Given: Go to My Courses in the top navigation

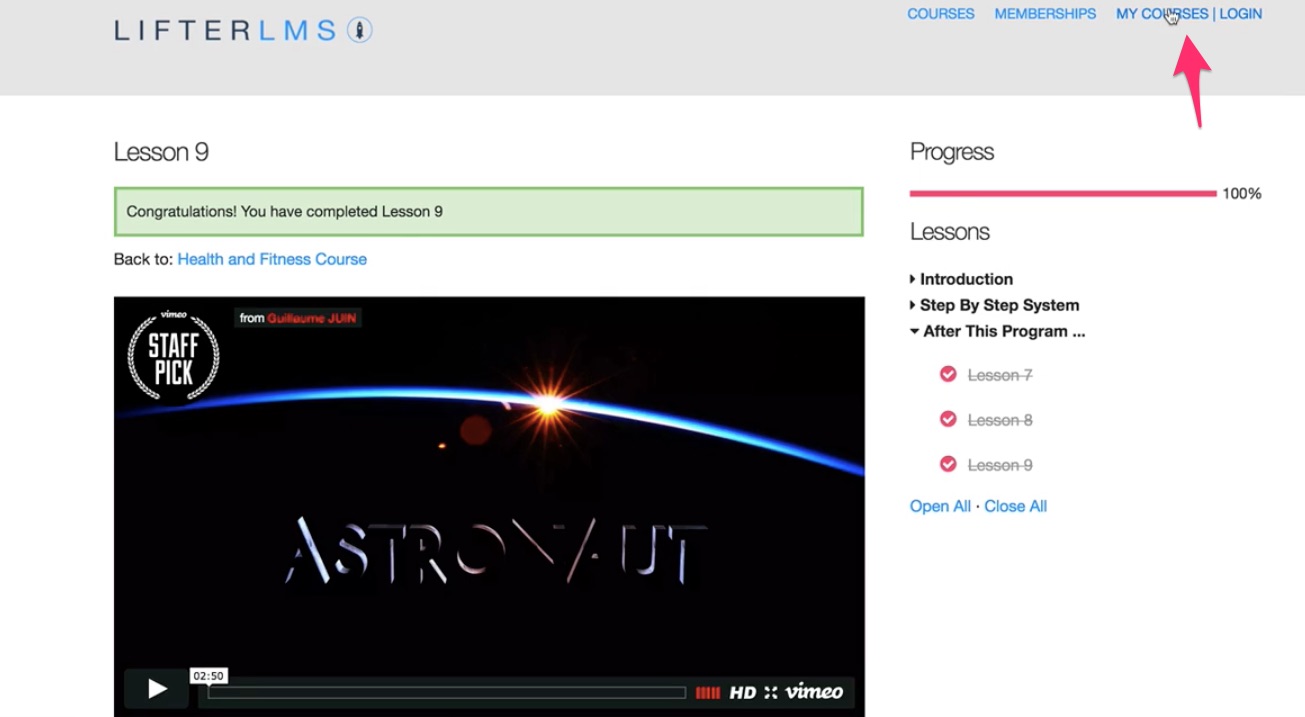Looking at the screenshot, I should (x=1162, y=14).
